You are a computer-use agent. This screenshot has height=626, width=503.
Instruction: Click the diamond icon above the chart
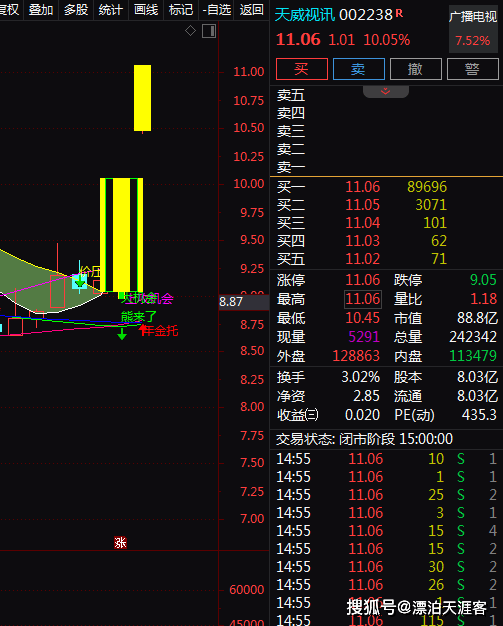(x=190, y=30)
